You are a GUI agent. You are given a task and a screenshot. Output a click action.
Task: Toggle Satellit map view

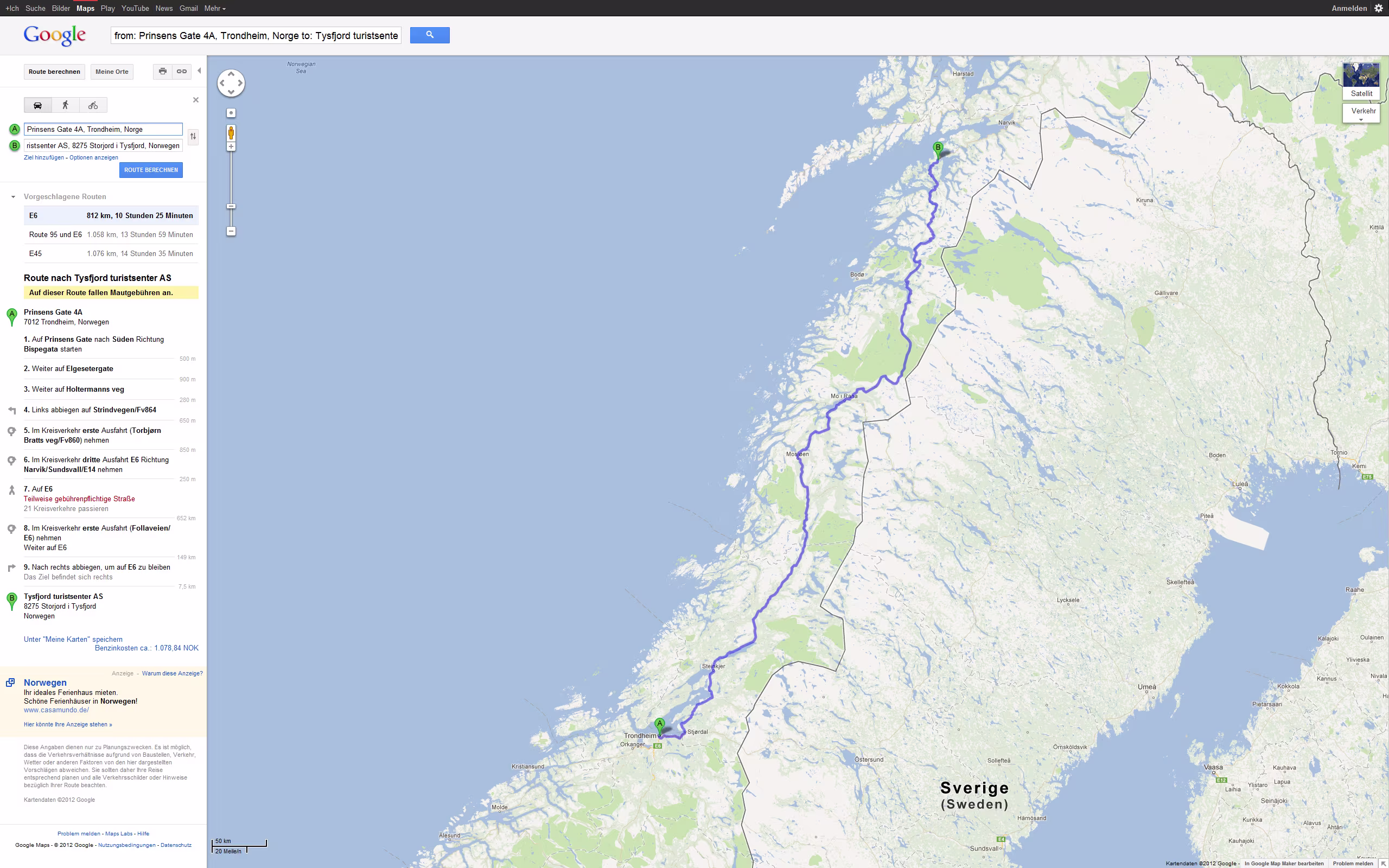[x=1361, y=81]
